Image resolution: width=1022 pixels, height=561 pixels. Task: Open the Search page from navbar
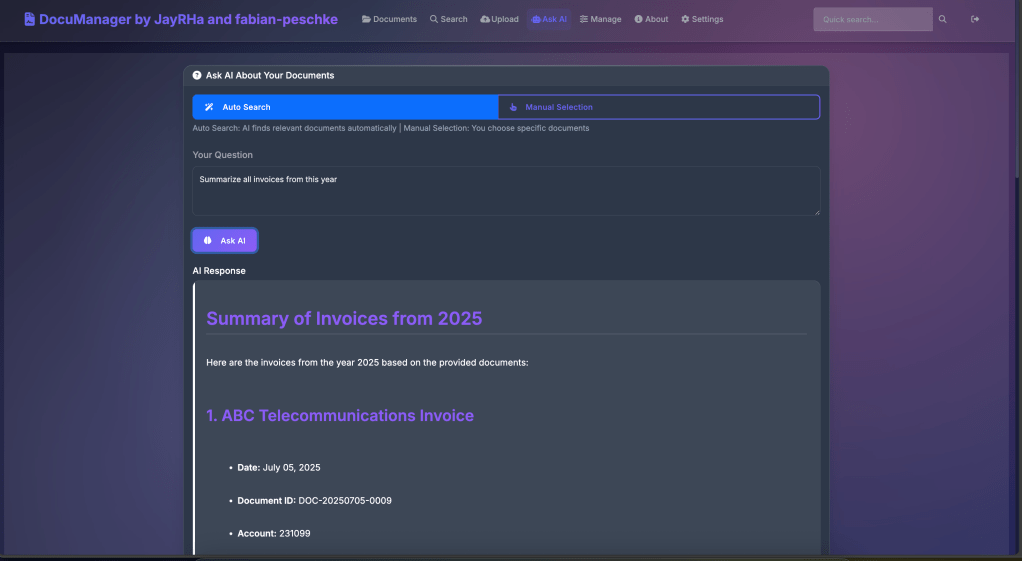pyautogui.click(x=448, y=19)
